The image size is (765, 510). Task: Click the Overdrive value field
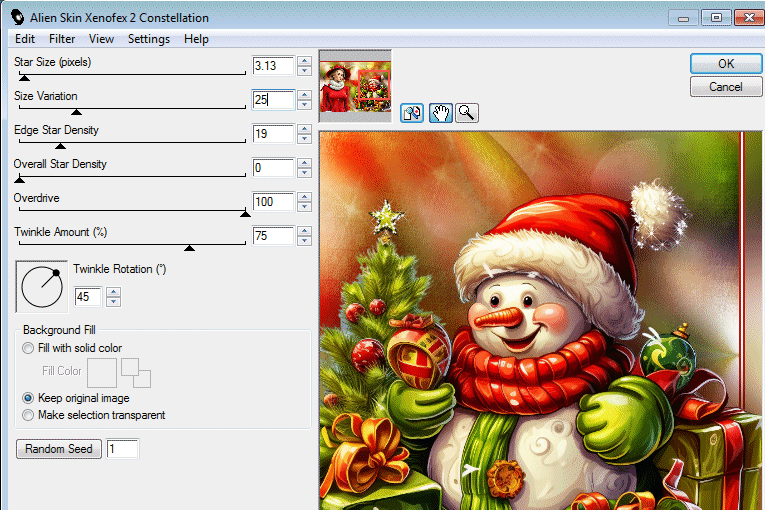tap(273, 202)
